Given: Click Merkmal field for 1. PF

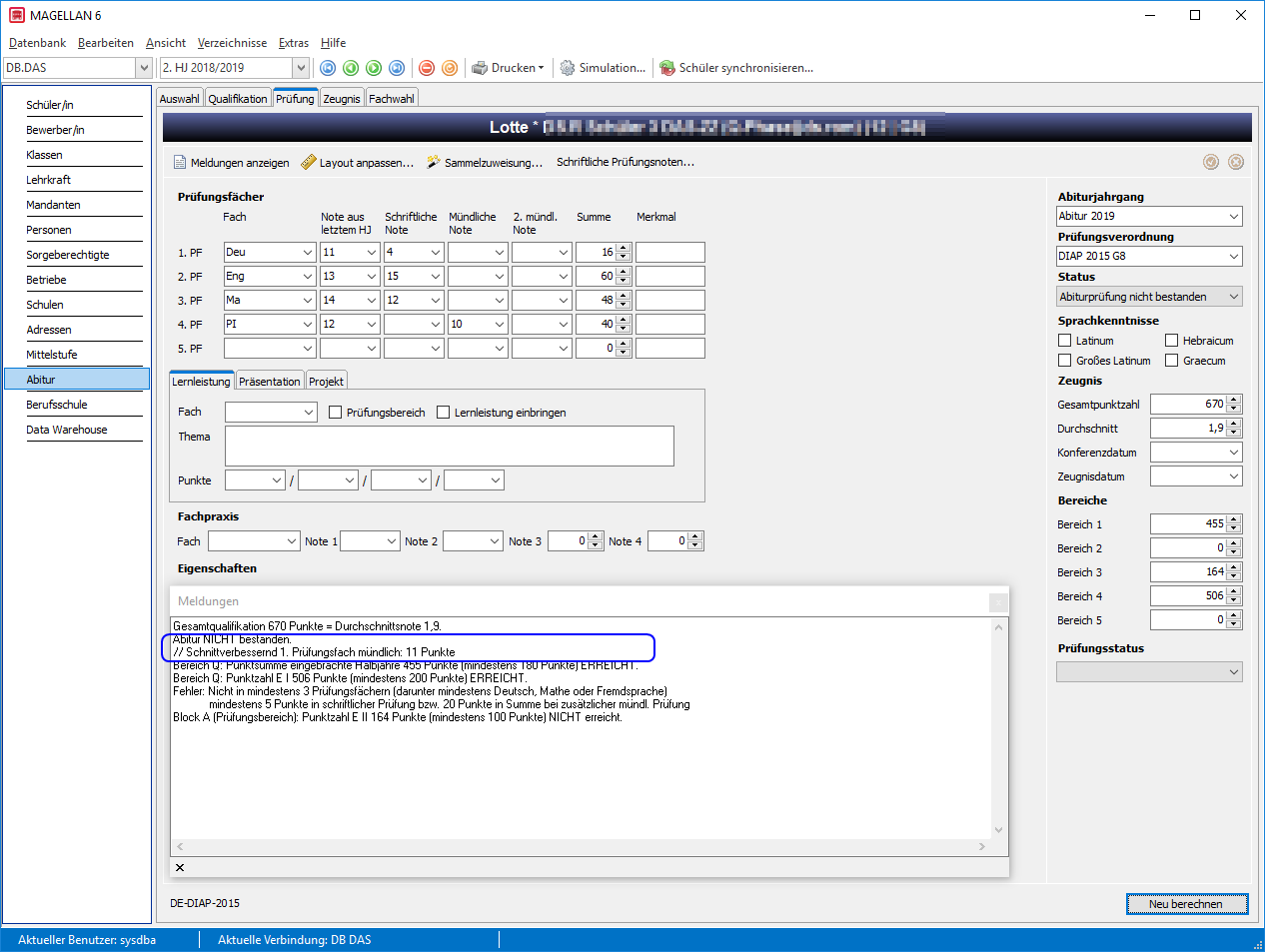Looking at the screenshot, I should (x=670, y=252).
